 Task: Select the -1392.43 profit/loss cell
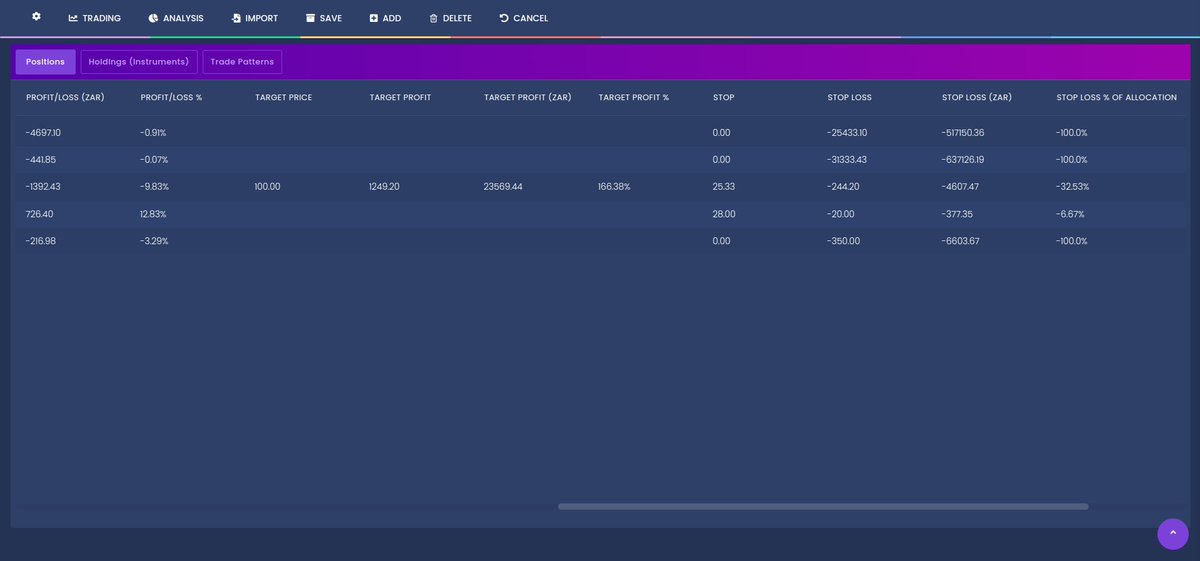[43, 187]
